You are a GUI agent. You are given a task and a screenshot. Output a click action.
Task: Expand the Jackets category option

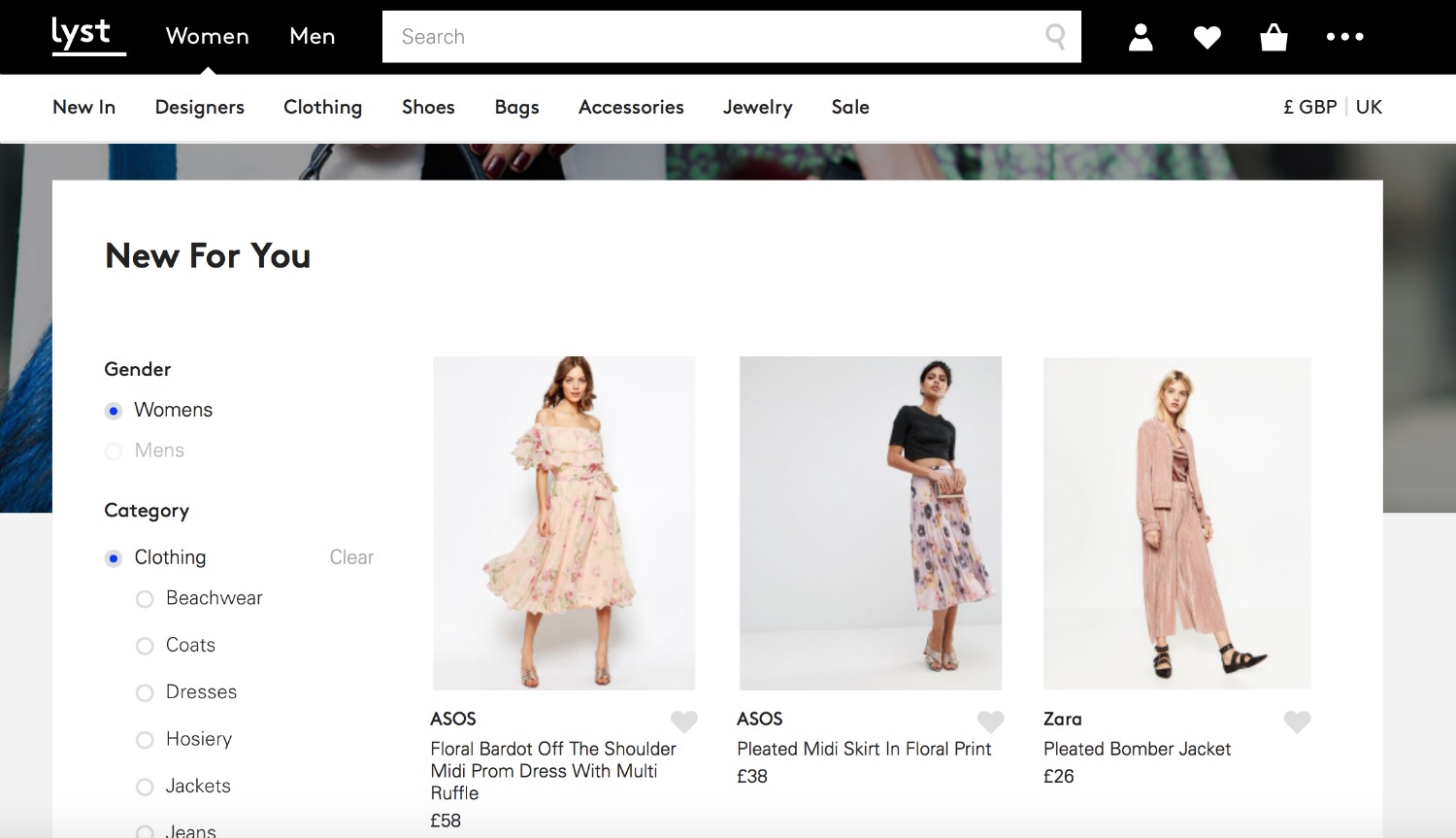145,787
